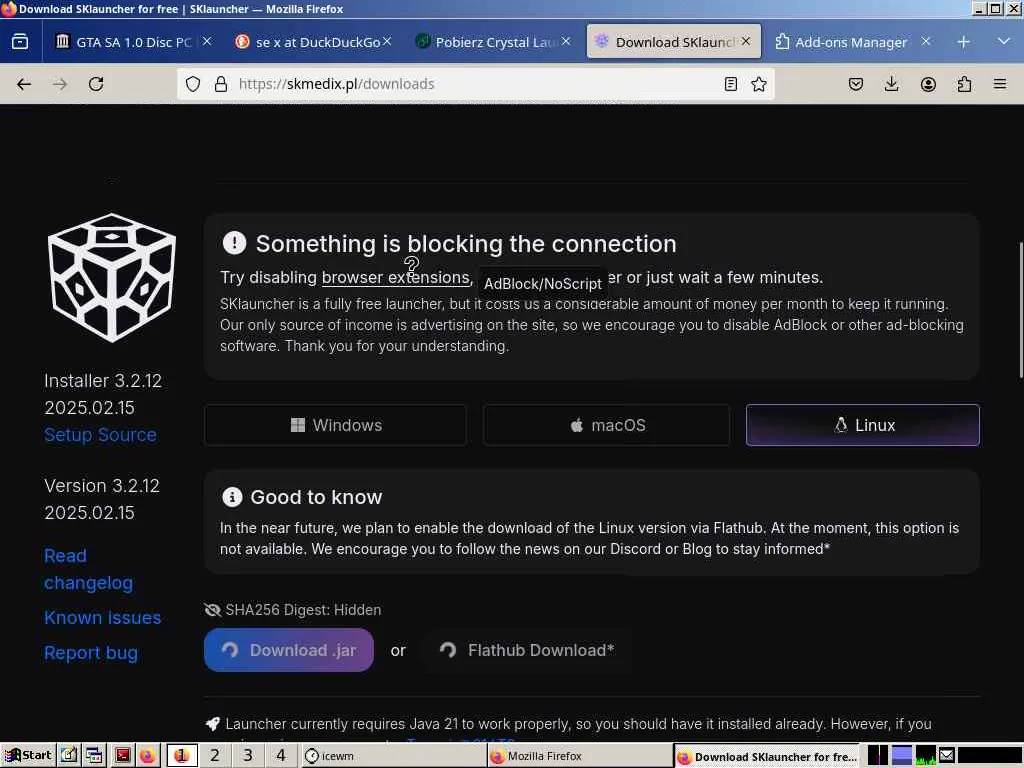Click the warning exclamation icon
The image size is (1024, 768).
(x=234, y=243)
